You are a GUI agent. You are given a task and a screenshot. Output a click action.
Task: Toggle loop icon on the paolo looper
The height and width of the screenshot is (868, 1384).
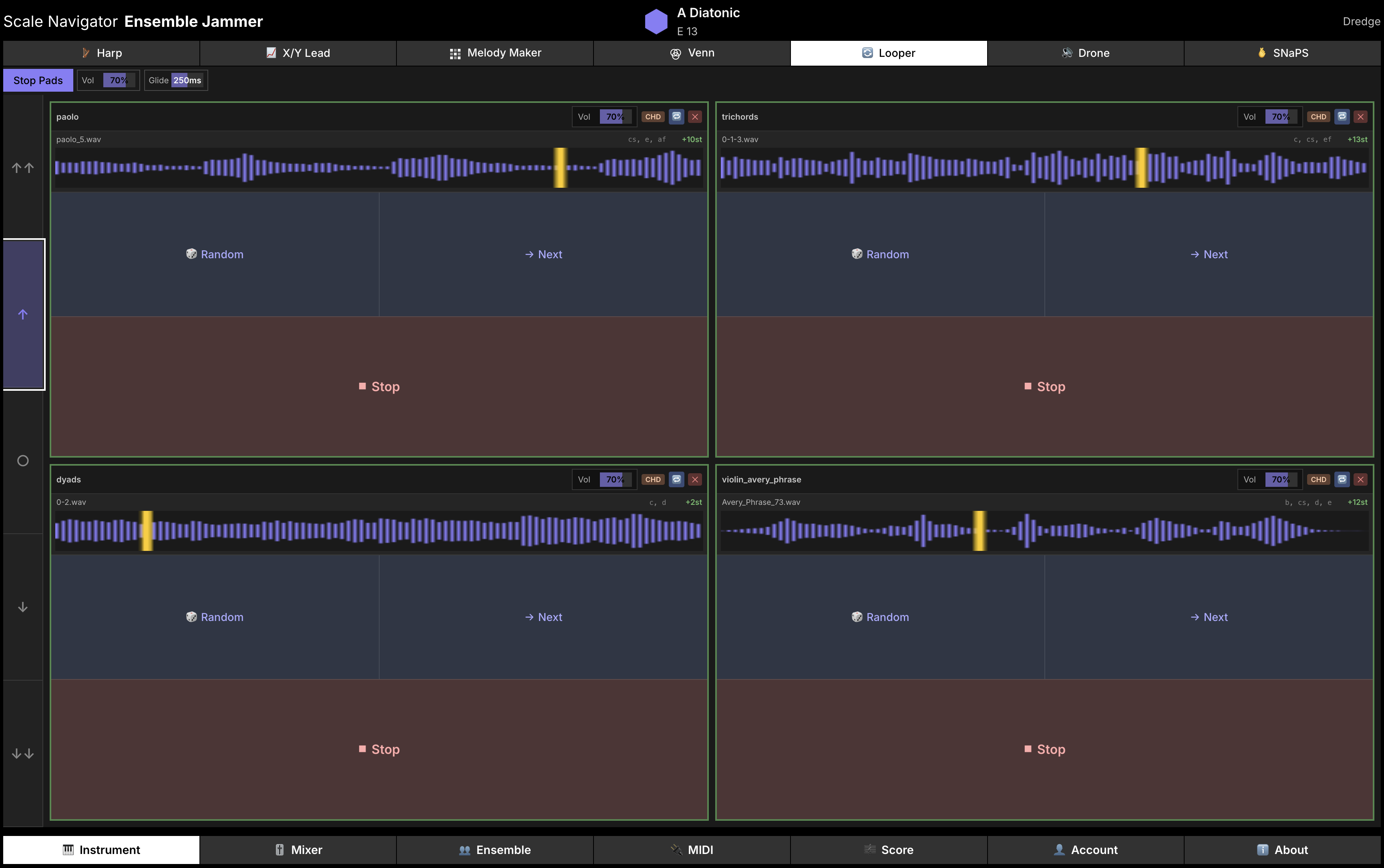coord(676,117)
